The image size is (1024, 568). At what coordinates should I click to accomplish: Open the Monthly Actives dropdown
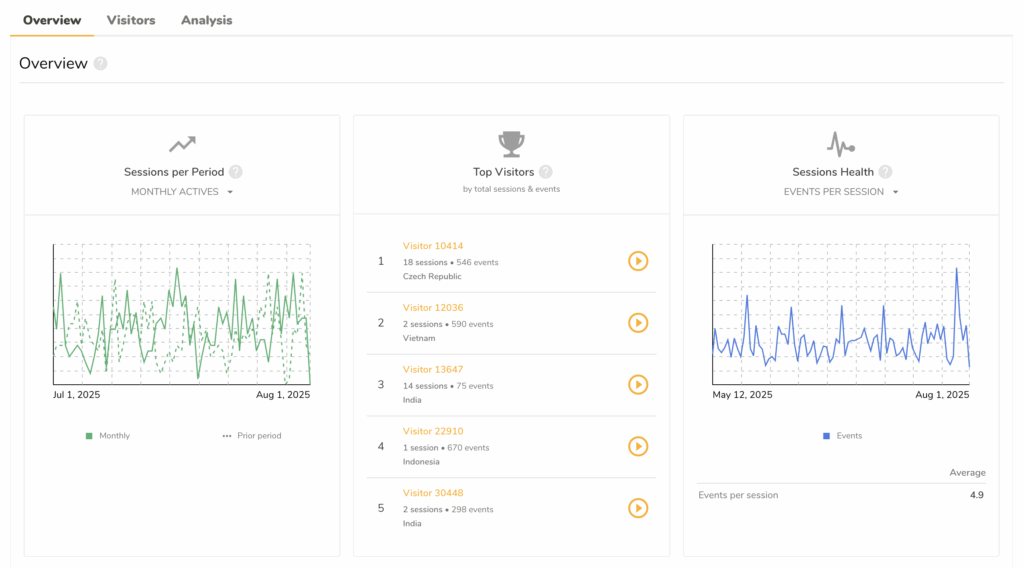[182, 192]
